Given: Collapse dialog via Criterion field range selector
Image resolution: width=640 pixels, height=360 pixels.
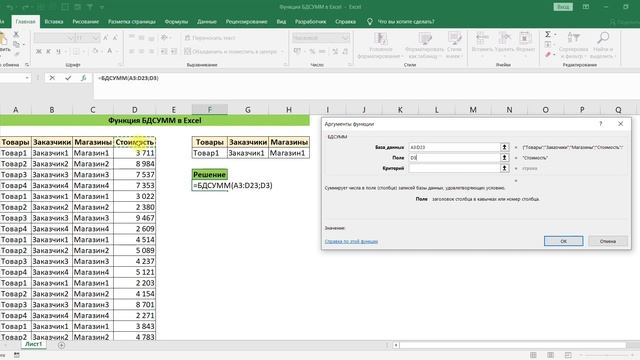Looking at the screenshot, I should 505,168.
